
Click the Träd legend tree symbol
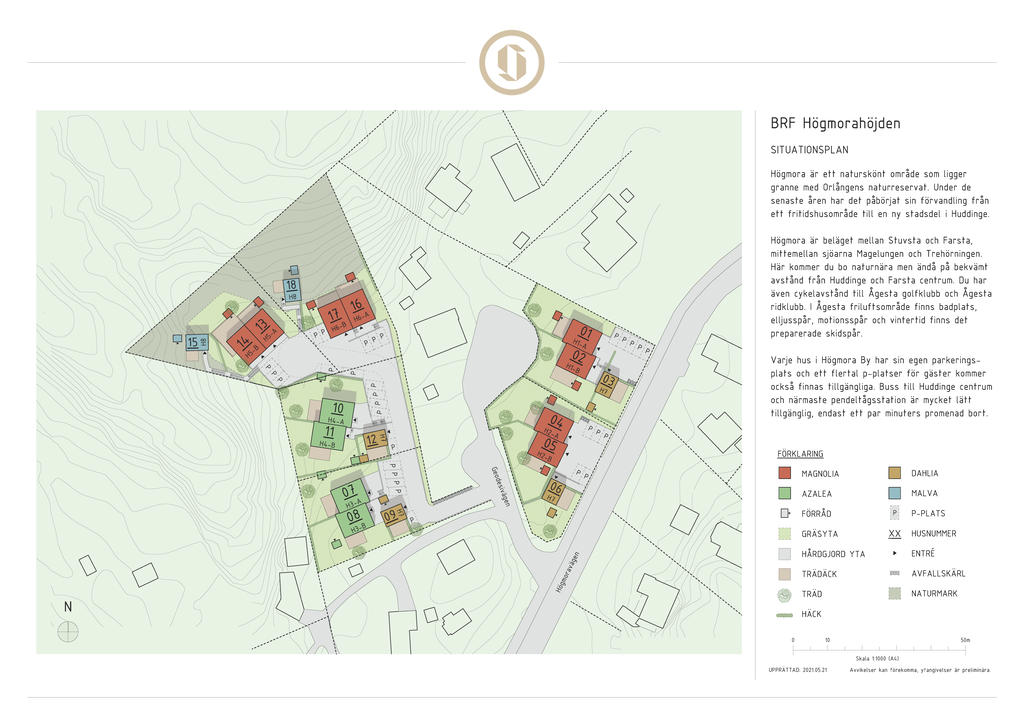pos(785,594)
